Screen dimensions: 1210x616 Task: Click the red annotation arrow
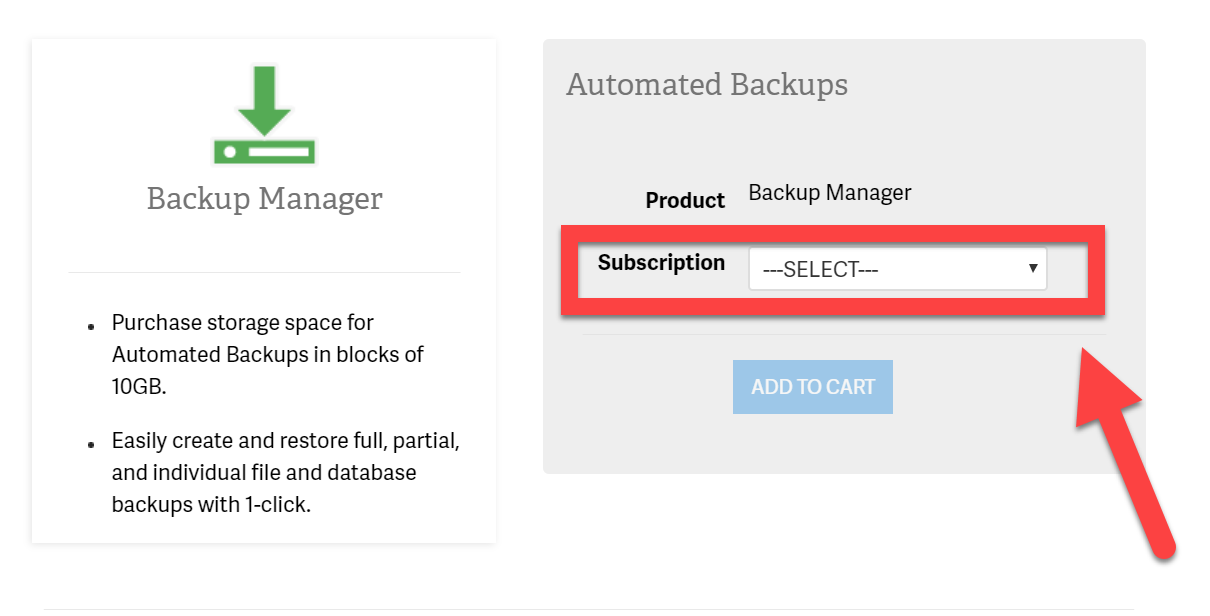coord(1125,450)
